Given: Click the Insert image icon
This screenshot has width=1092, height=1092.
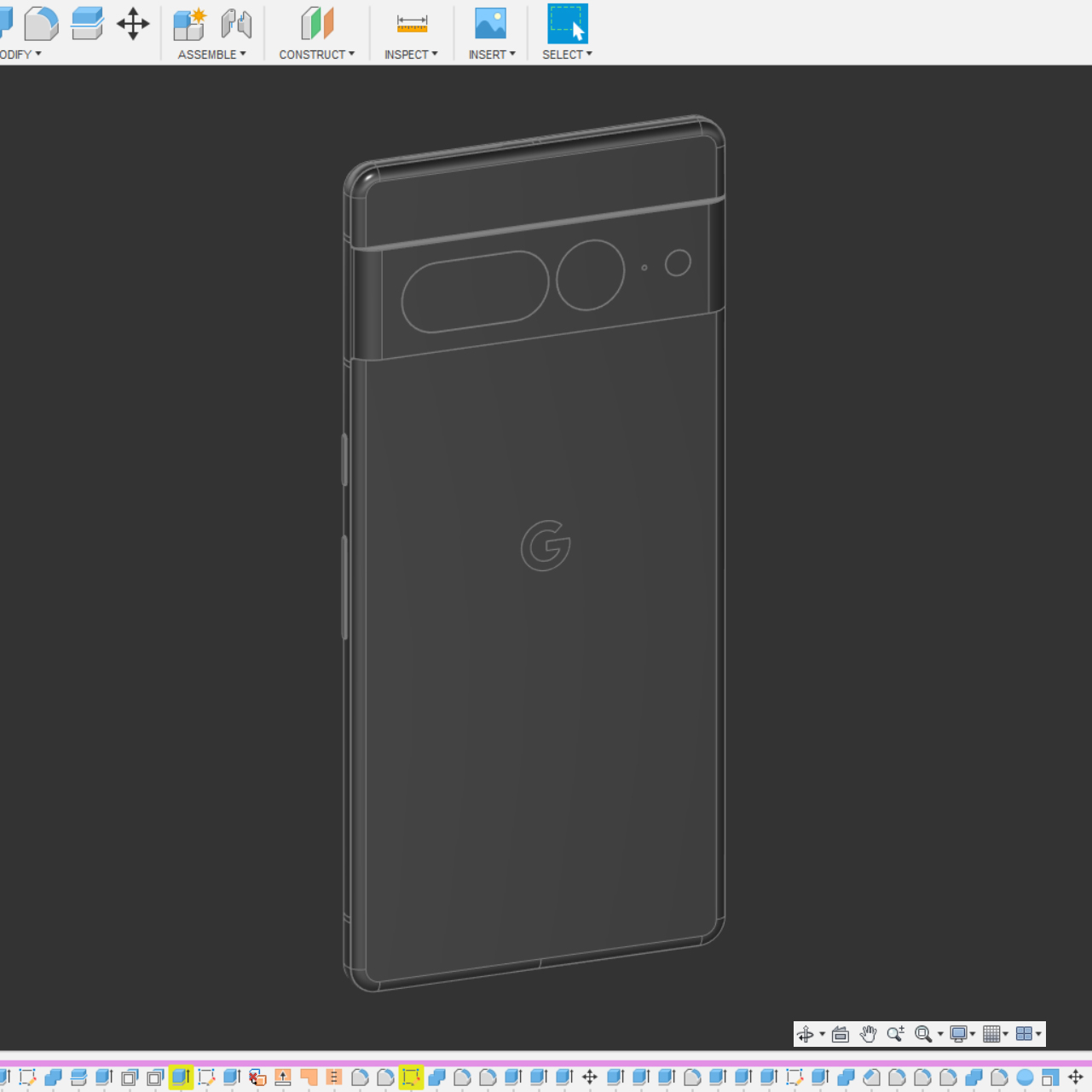Looking at the screenshot, I should point(490,24).
